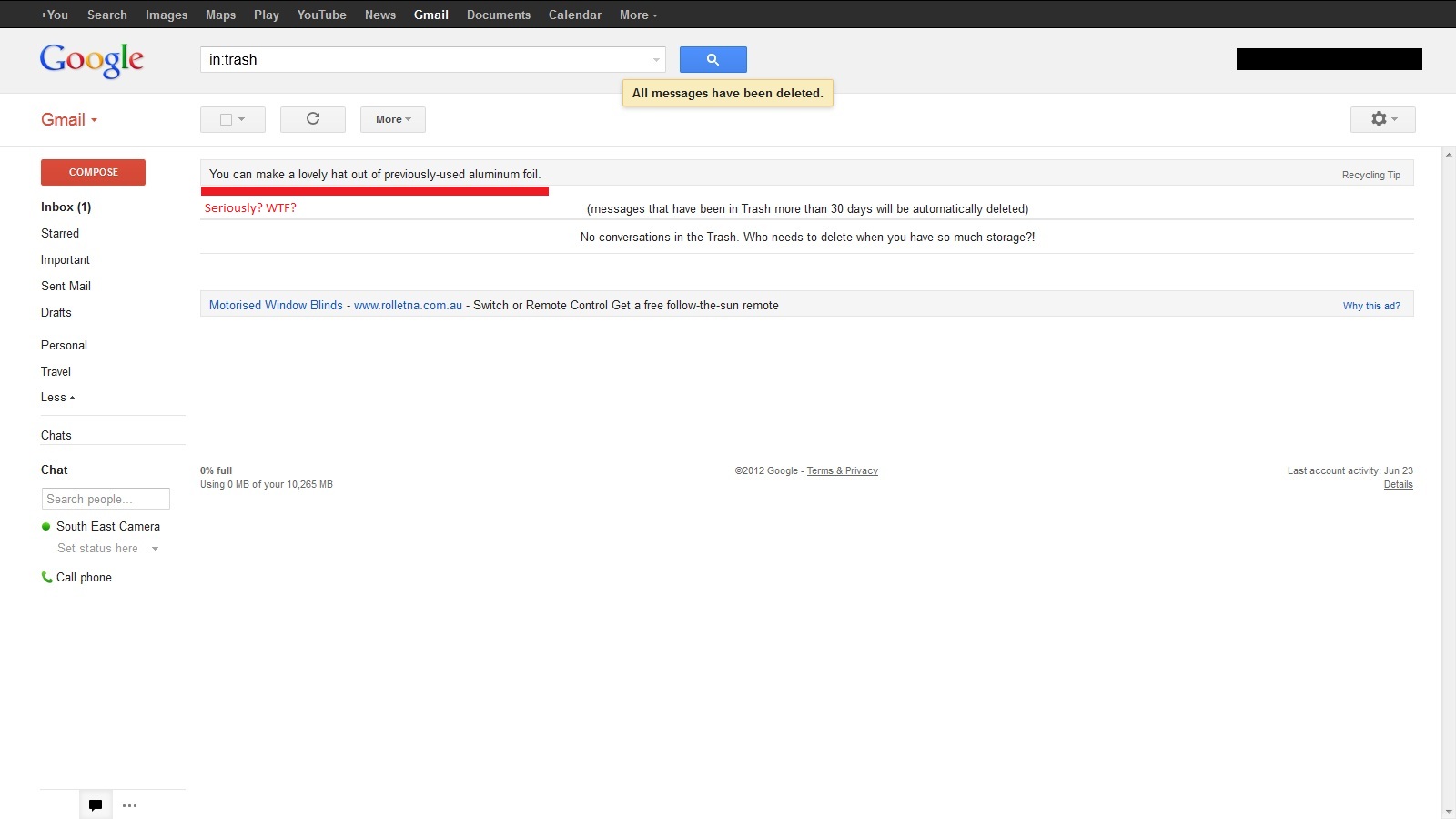This screenshot has height=819, width=1456.
Task: Open the arrow next to select-all checkbox
Action: tap(242, 119)
